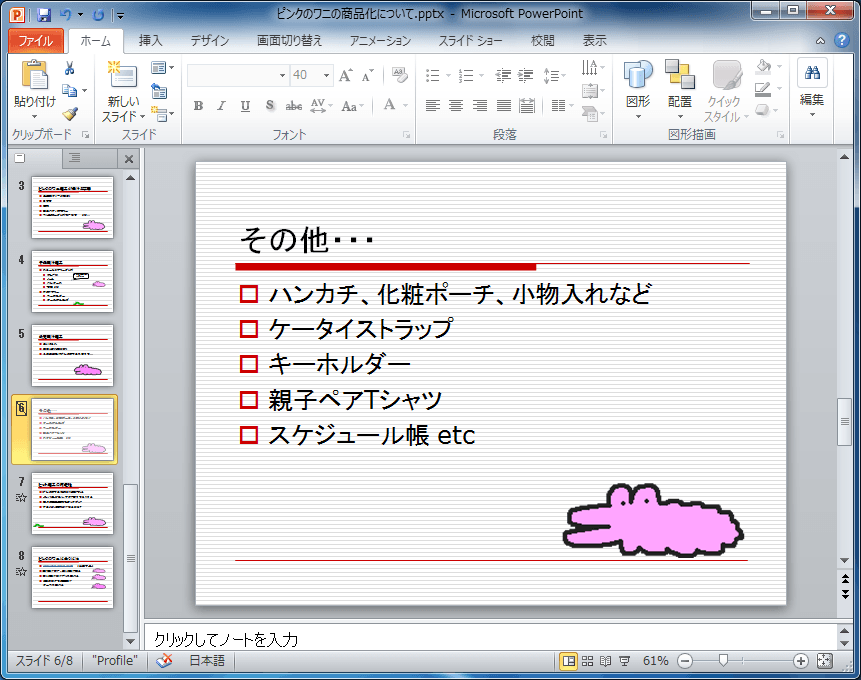This screenshot has height=680, width=861.
Task: Click the 日本語 language status button
Action: (207, 661)
